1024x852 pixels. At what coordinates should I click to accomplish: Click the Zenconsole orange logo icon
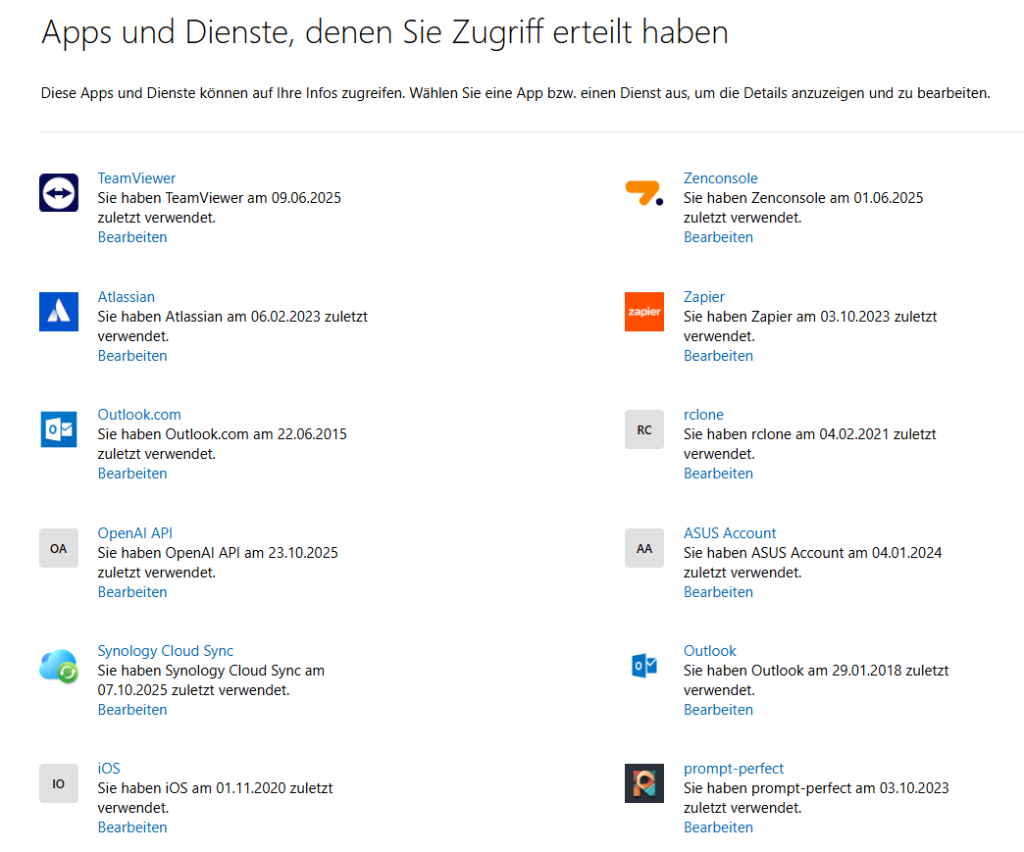click(x=643, y=192)
